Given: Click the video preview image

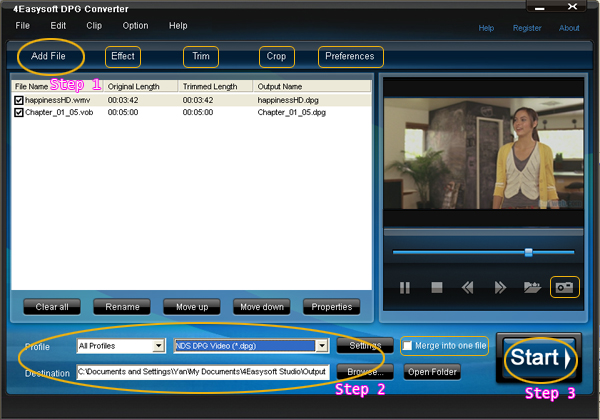Looking at the screenshot, I should (x=484, y=153).
